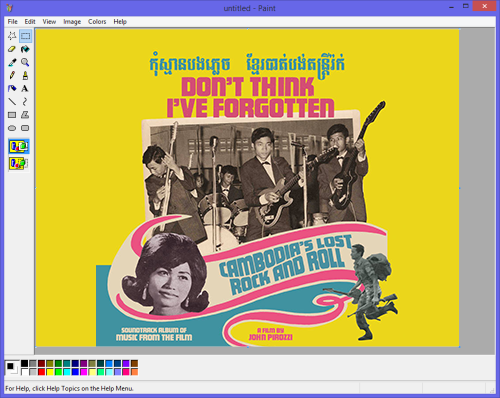
Task: Choose the Ellipse tool
Action: tap(12, 128)
